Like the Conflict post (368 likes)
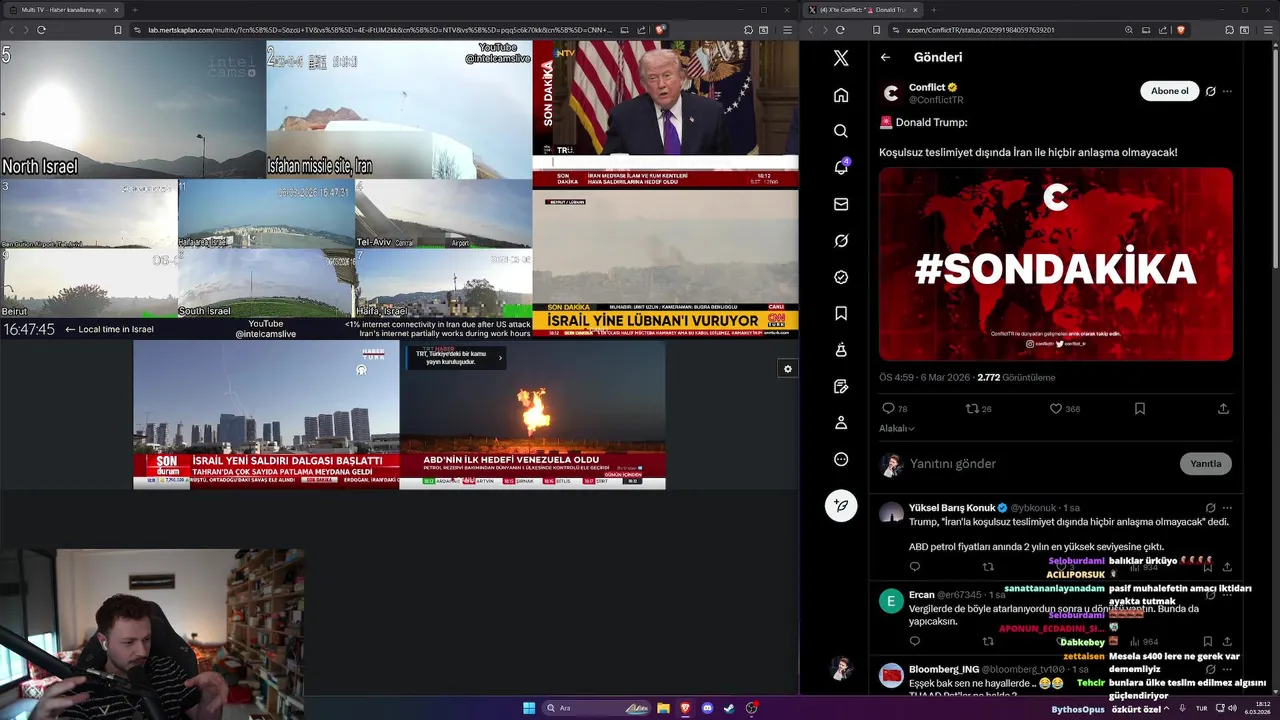 coord(1064,408)
